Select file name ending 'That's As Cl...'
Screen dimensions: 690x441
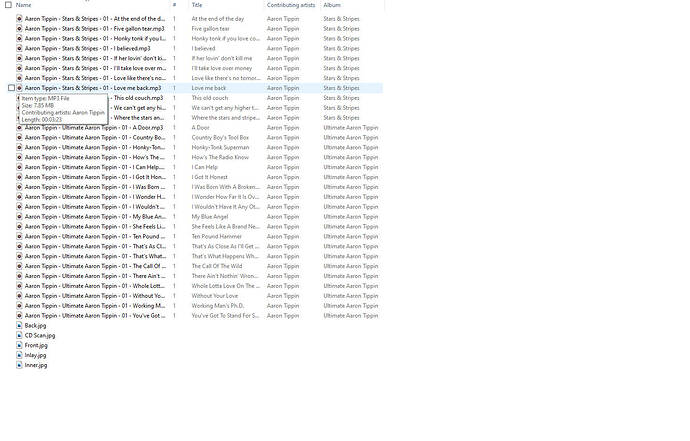coord(95,246)
